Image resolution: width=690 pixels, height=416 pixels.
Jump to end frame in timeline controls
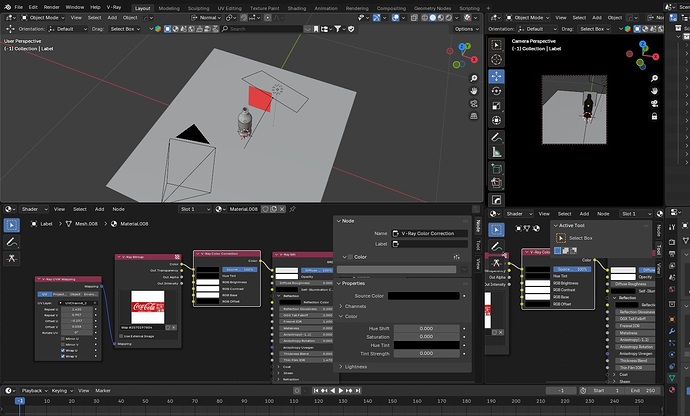pos(358,390)
